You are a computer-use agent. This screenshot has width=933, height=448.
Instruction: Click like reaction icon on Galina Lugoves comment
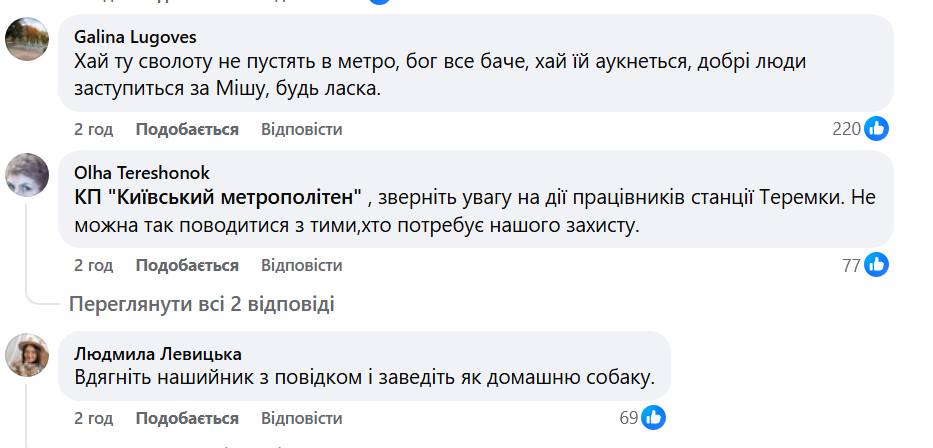click(877, 128)
